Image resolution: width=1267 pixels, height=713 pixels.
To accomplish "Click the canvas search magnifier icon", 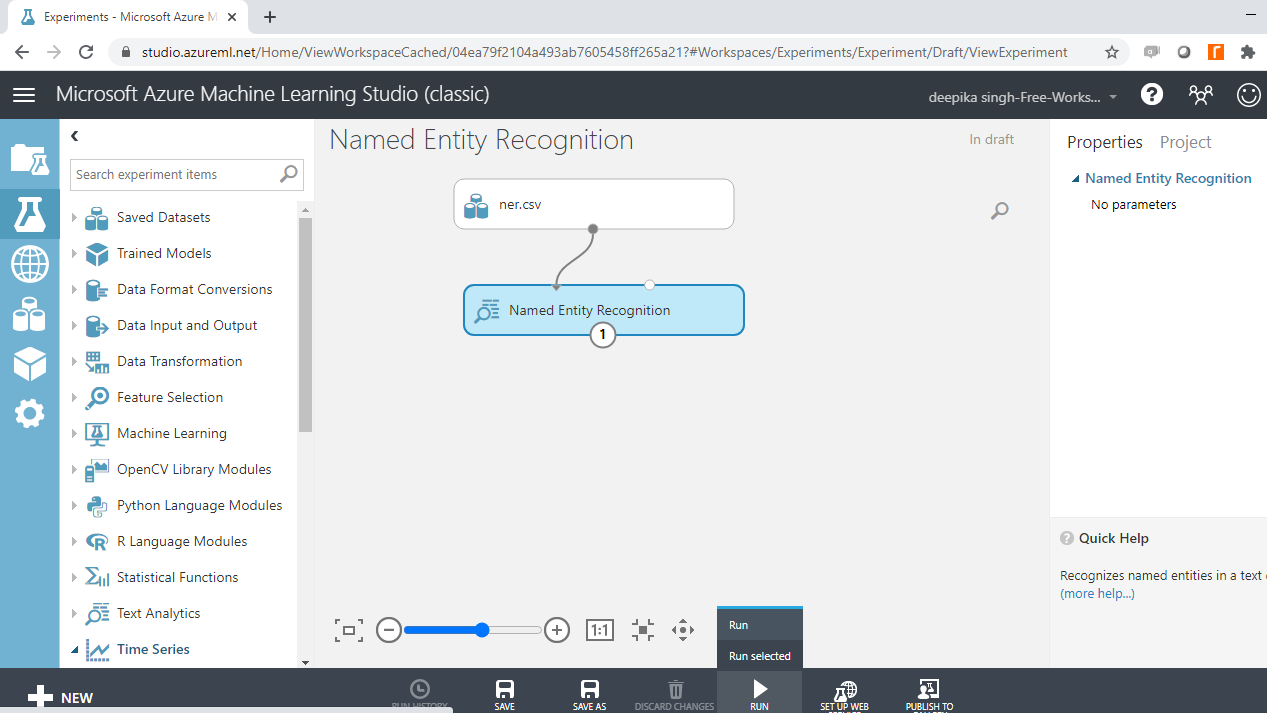I will point(999,211).
